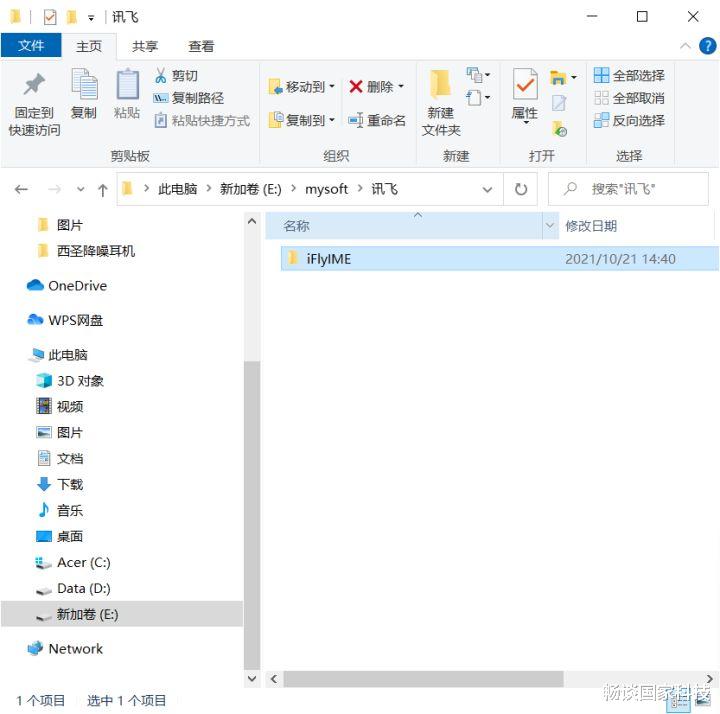Sort by the 名称 column header

coord(404,225)
